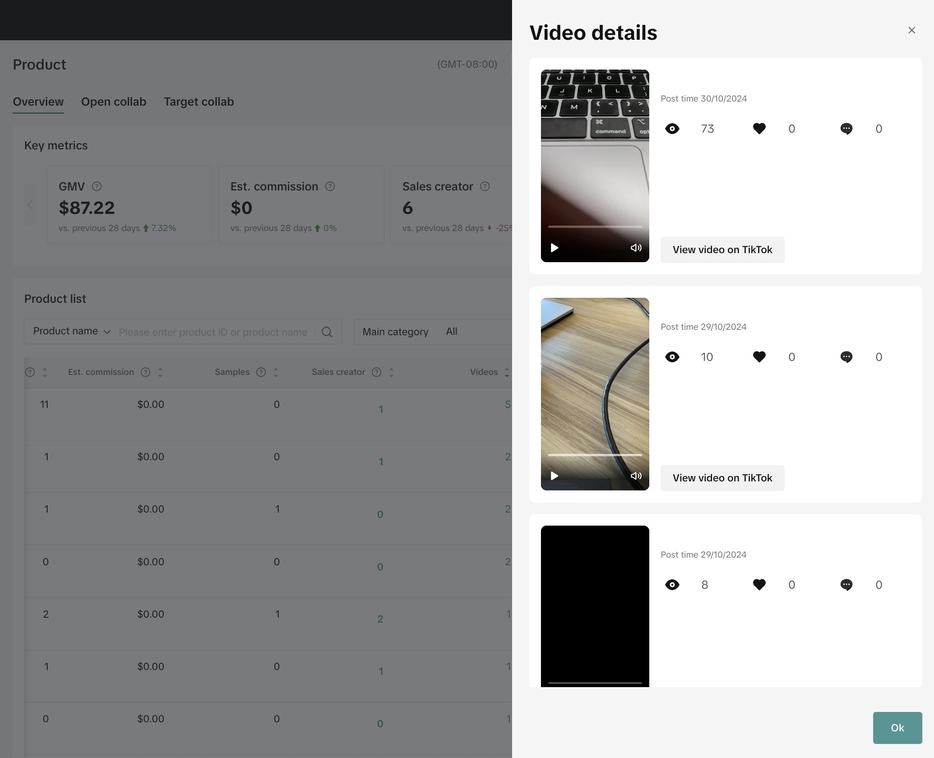934x758 pixels.
Task: Click the views eye icon showing 10
Action: (672, 357)
